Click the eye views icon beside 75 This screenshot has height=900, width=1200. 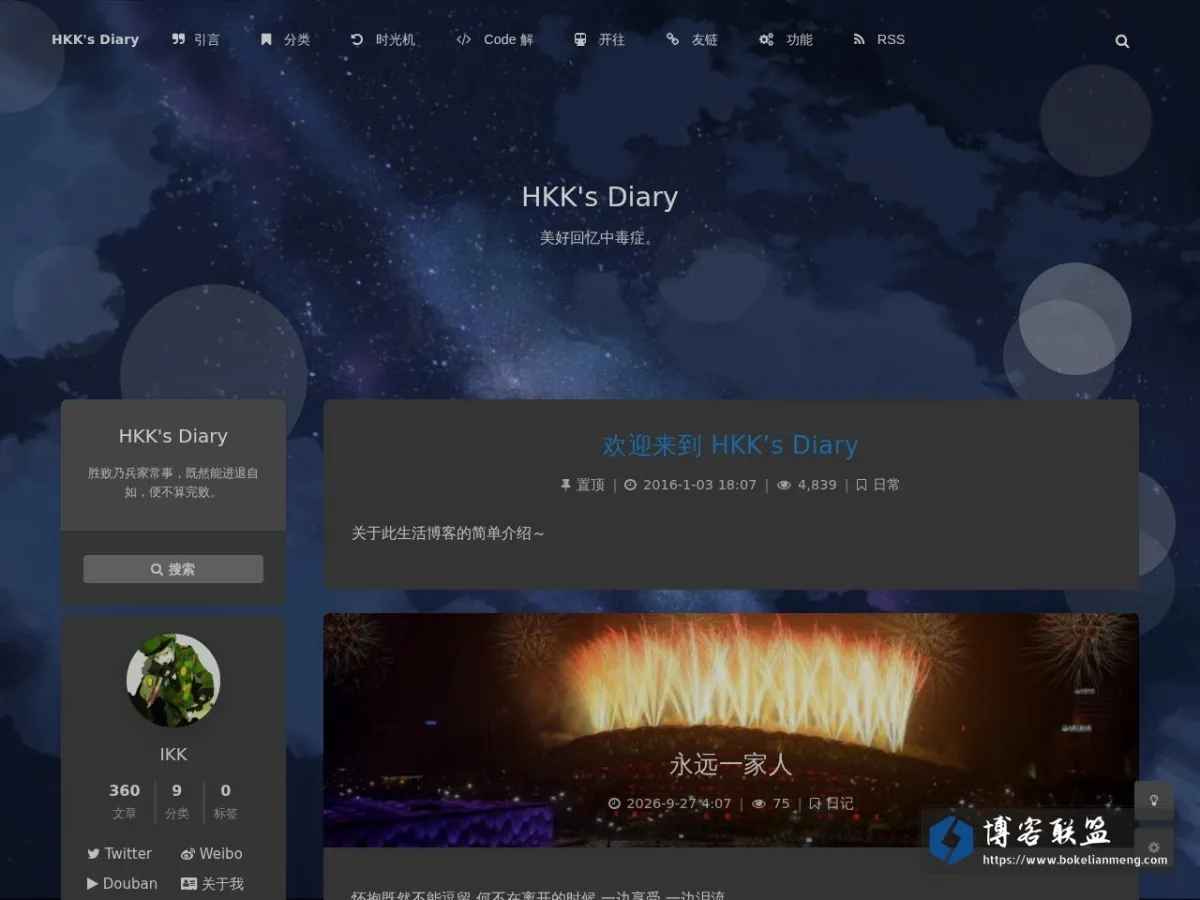[x=759, y=803]
